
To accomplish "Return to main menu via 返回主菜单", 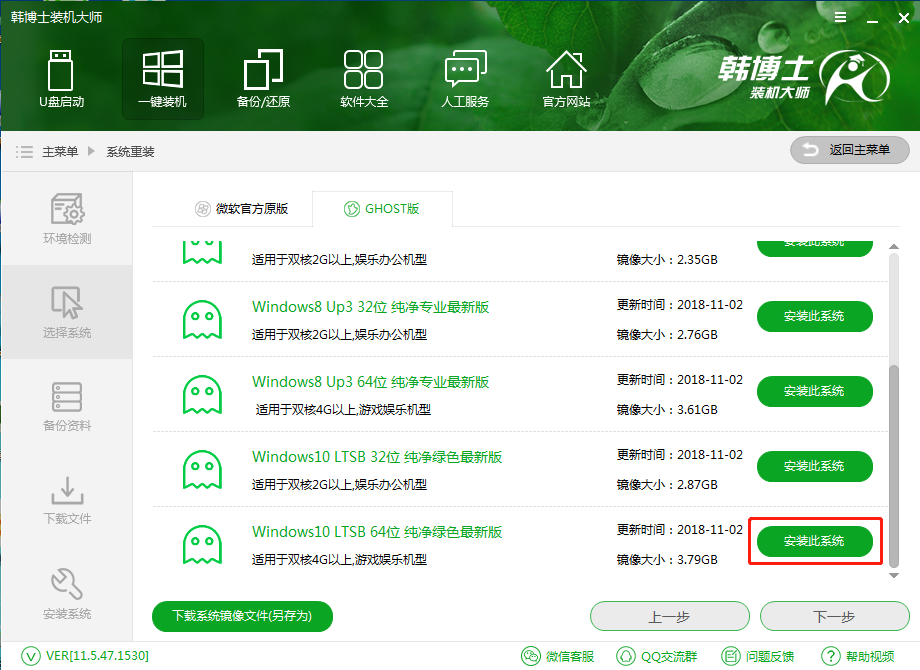I will (848, 150).
